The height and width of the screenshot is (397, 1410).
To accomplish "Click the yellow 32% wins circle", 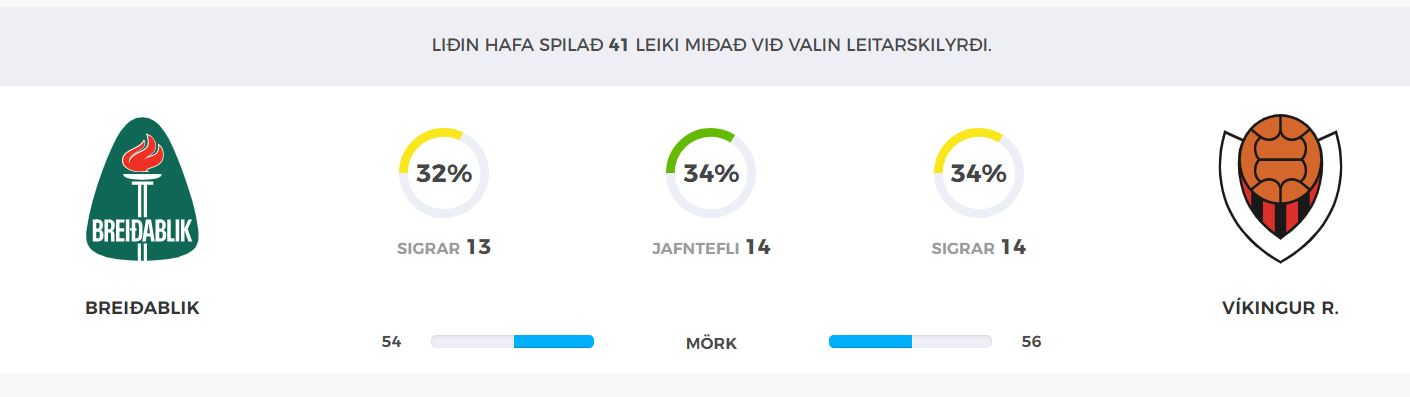I will point(444,173).
